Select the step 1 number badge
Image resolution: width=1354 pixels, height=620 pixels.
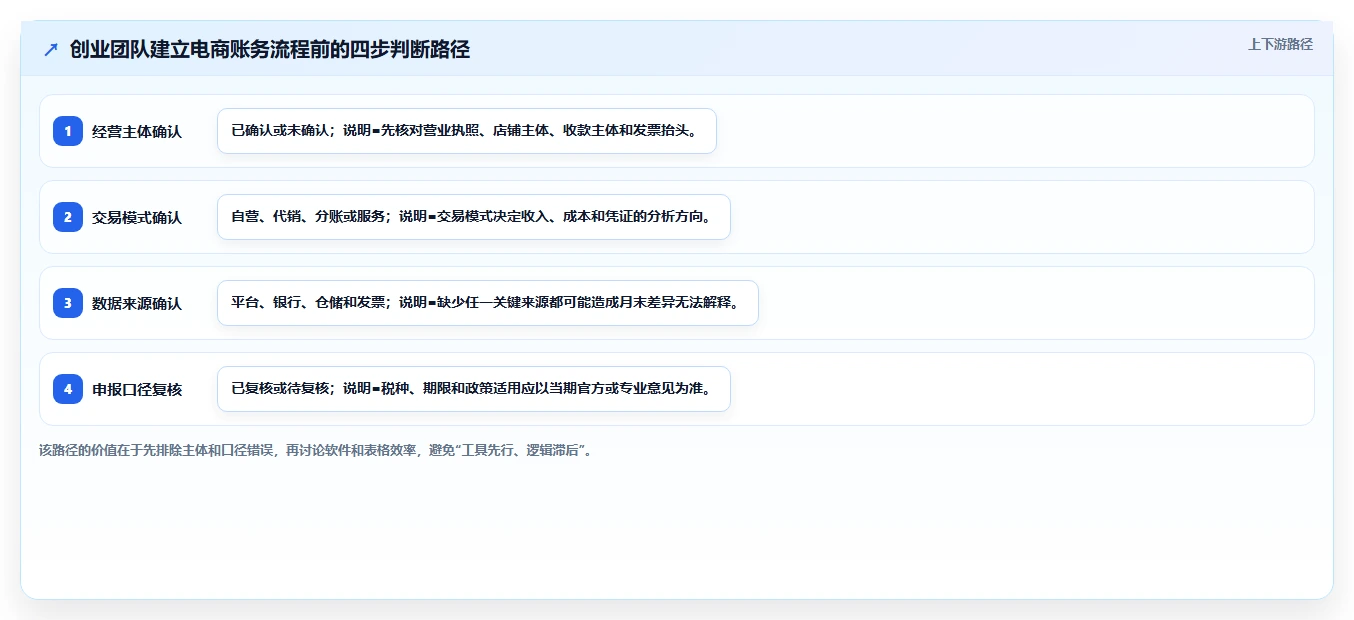point(68,131)
